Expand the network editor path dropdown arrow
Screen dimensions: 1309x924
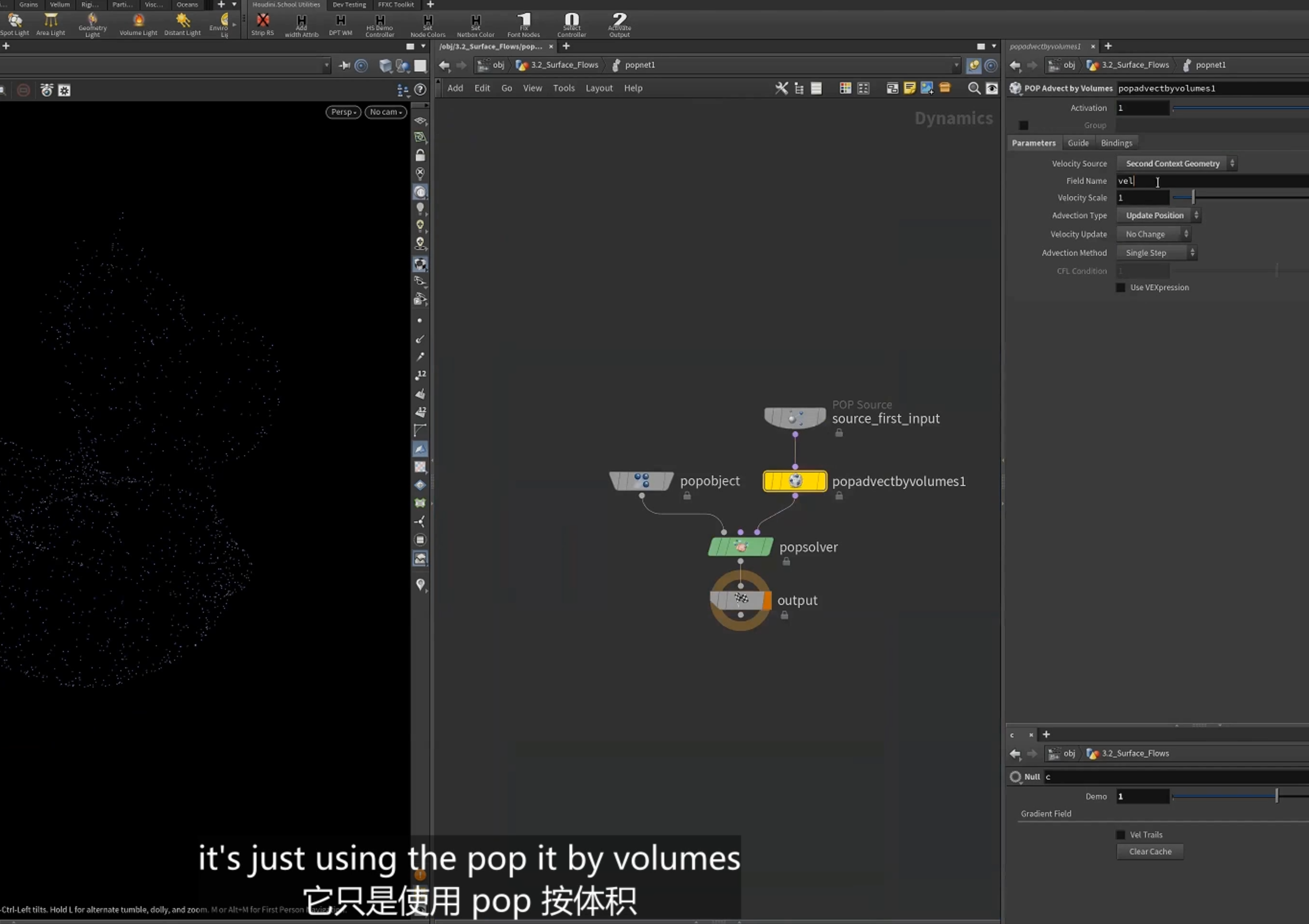(x=956, y=65)
